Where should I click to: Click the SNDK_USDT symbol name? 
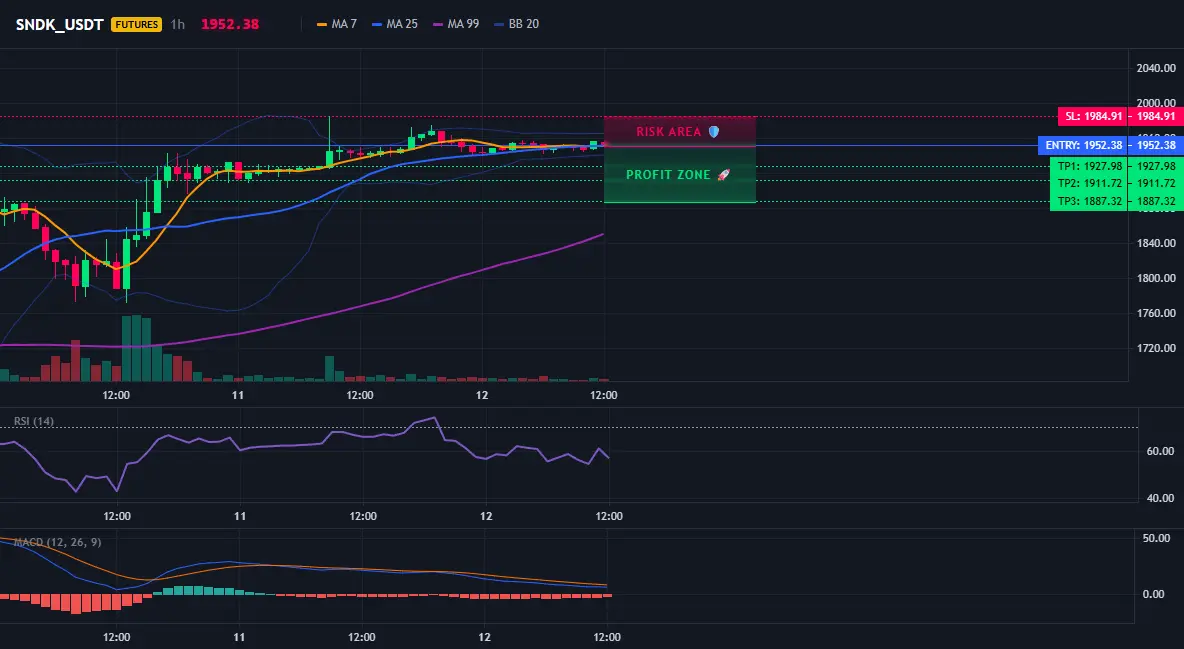(x=60, y=24)
